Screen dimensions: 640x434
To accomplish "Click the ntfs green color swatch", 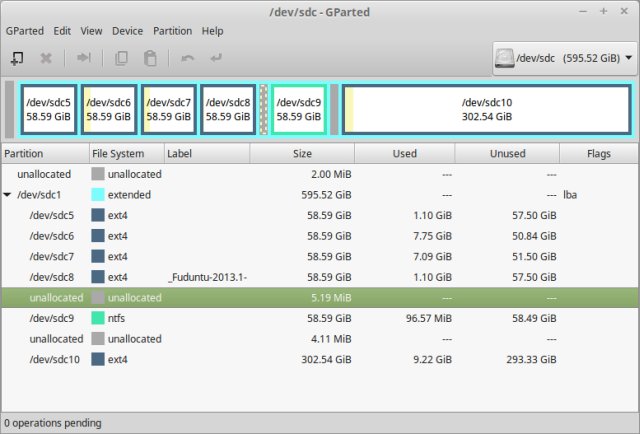I will coord(98,318).
